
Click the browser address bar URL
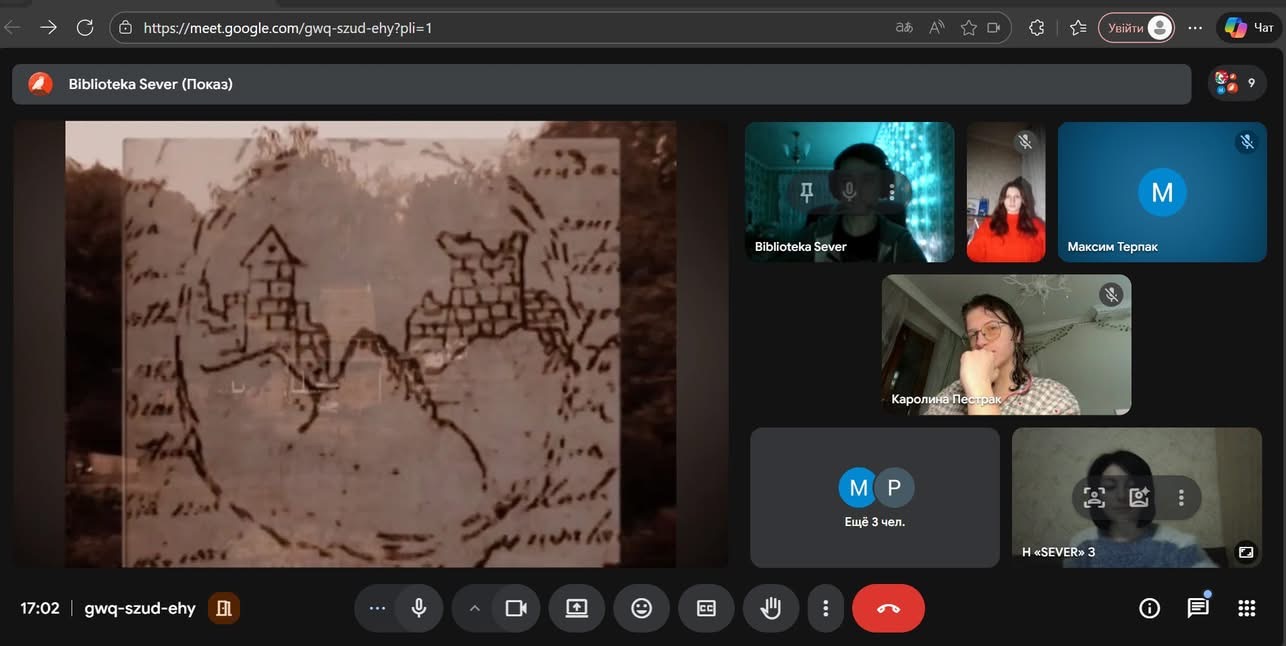[x=288, y=28]
